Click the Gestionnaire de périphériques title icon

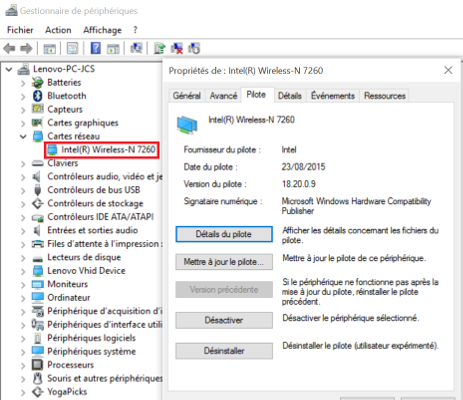11,11
